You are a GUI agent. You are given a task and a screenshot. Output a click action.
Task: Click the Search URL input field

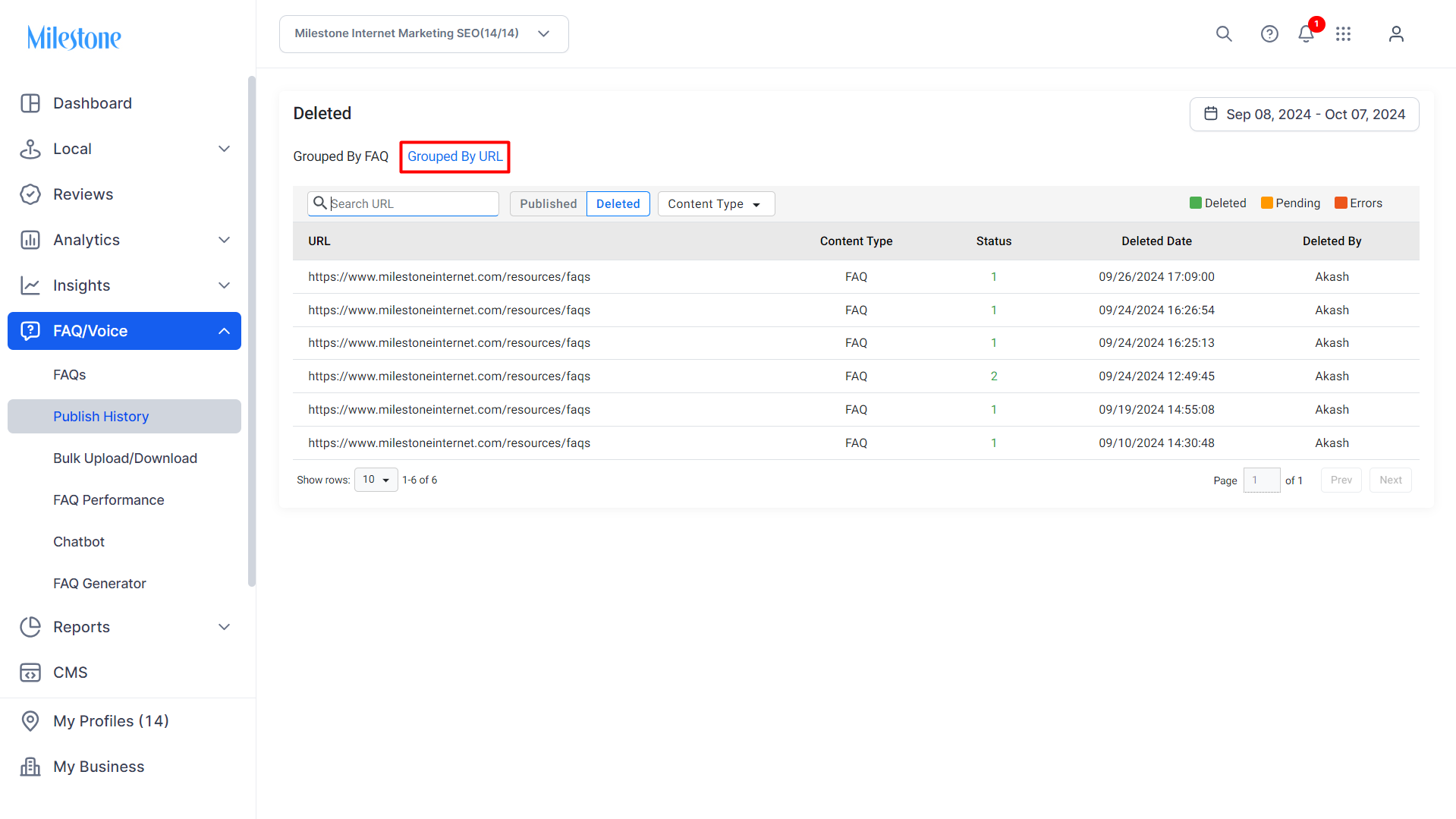(403, 203)
